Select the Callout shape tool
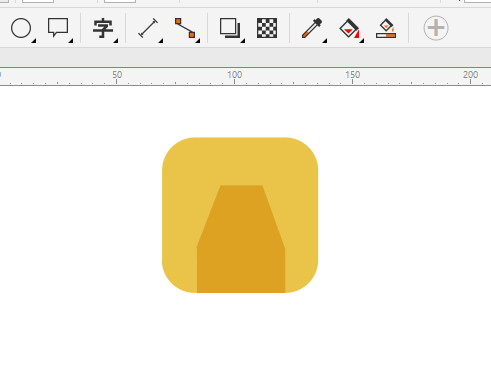 [x=58, y=27]
